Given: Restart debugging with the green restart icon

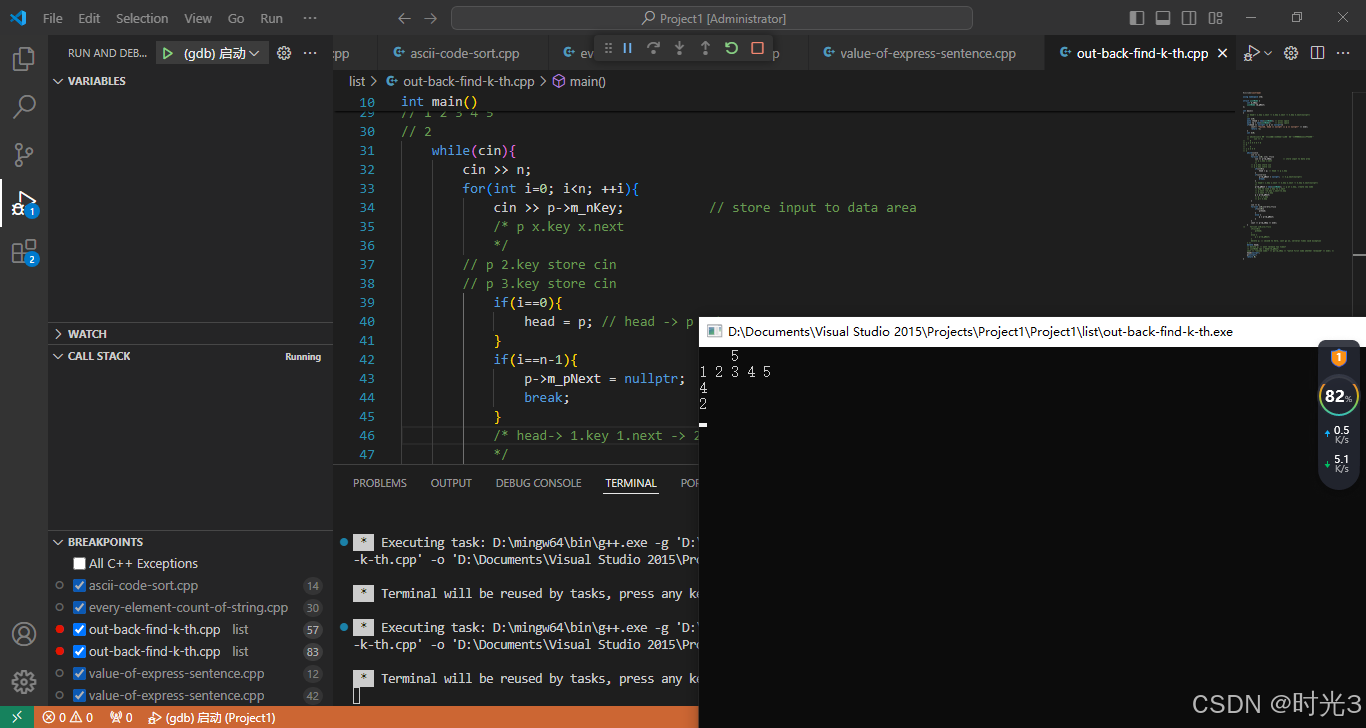Looking at the screenshot, I should (x=731, y=48).
